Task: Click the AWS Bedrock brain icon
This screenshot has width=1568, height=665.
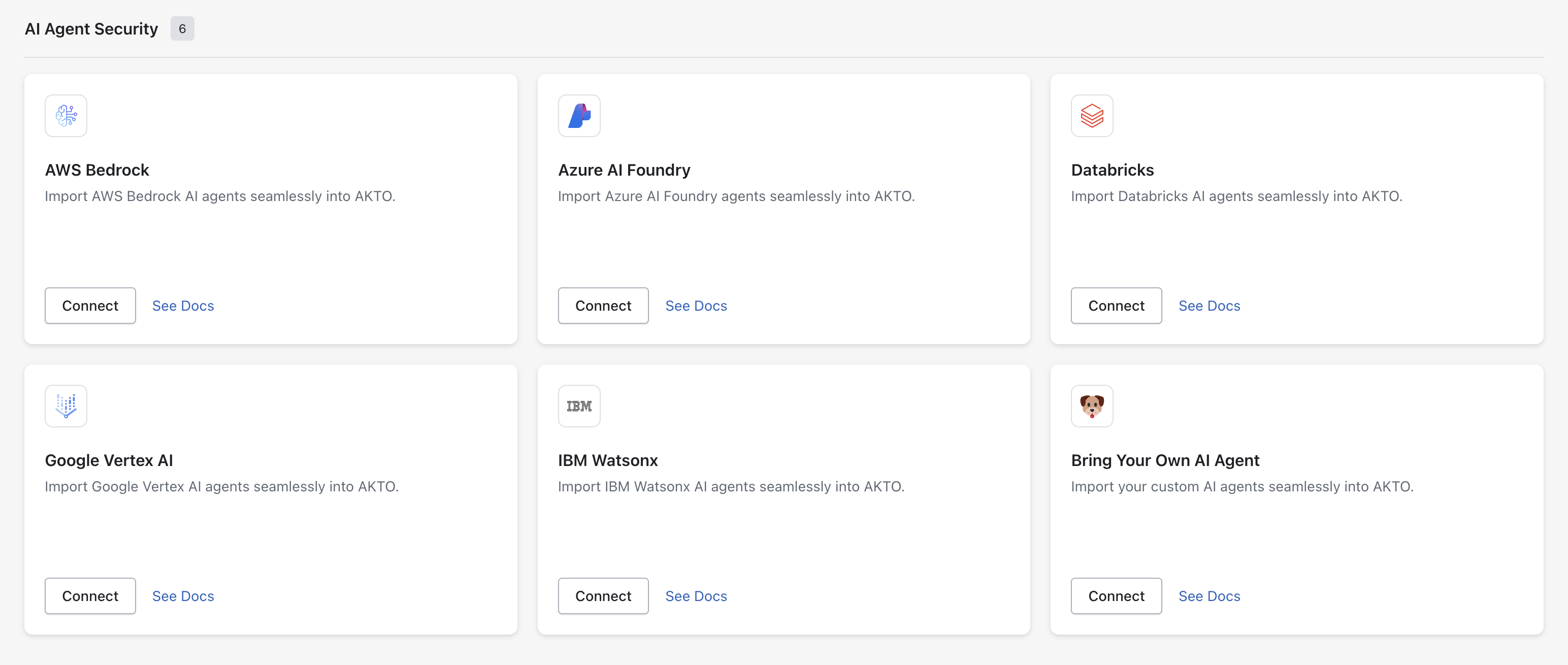Action: pyautogui.click(x=66, y=116)
